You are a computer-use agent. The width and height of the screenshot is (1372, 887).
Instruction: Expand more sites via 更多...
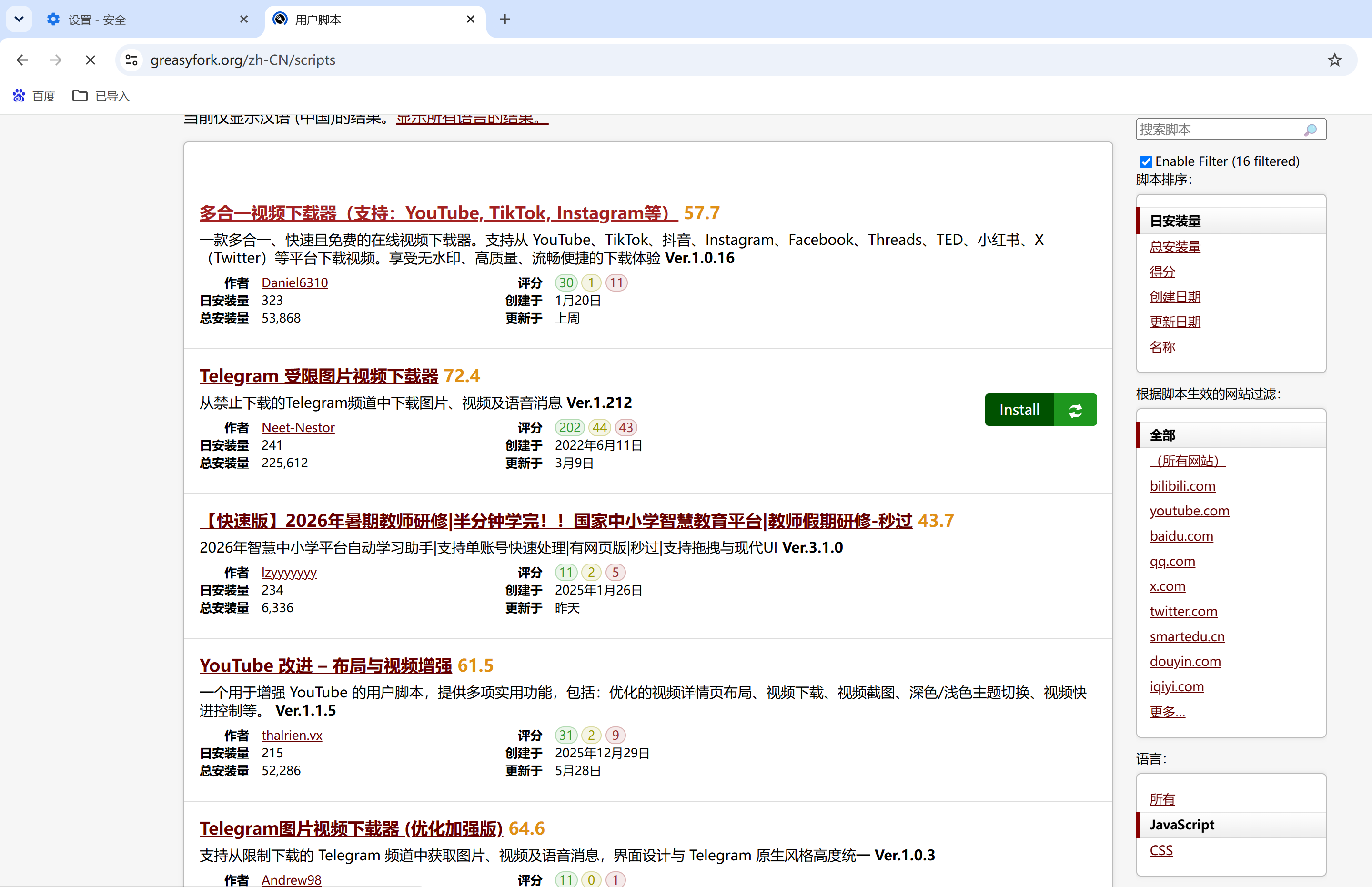1168,713
